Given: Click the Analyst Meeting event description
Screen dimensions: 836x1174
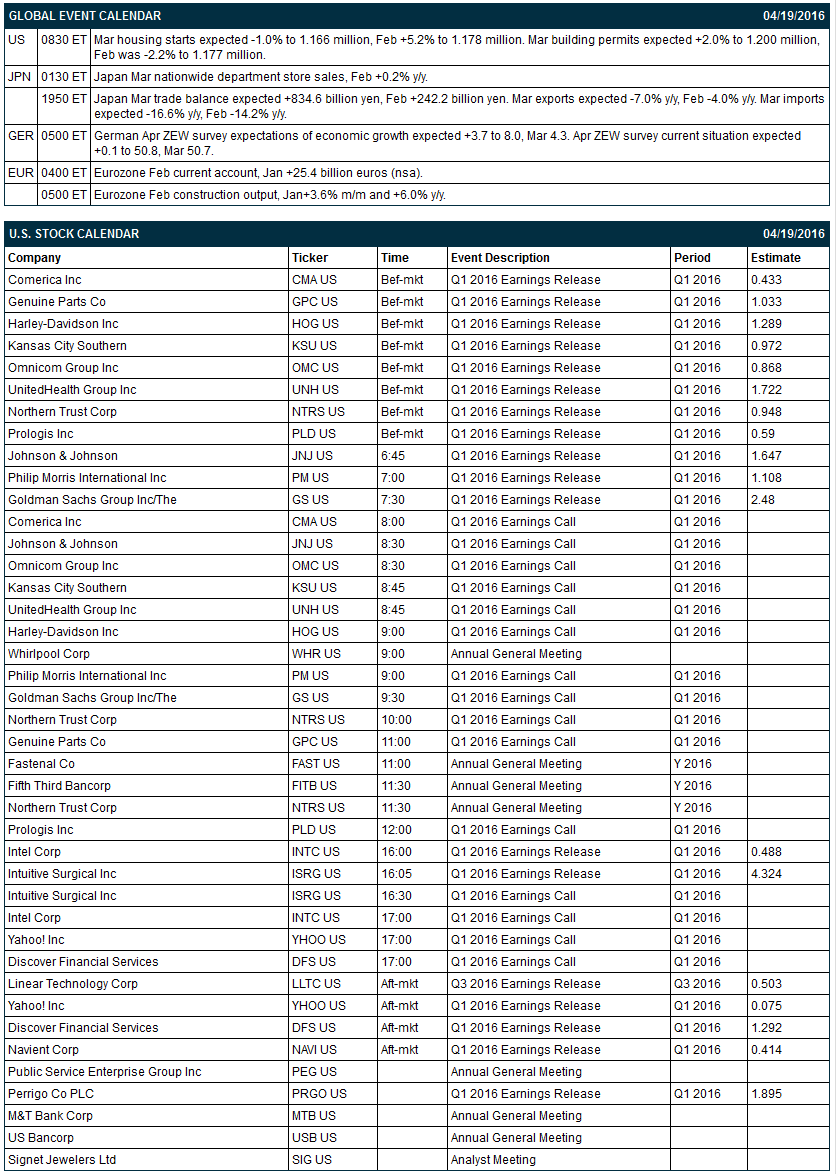Looking at the screenshot, I should click(x=493, y=1159).
